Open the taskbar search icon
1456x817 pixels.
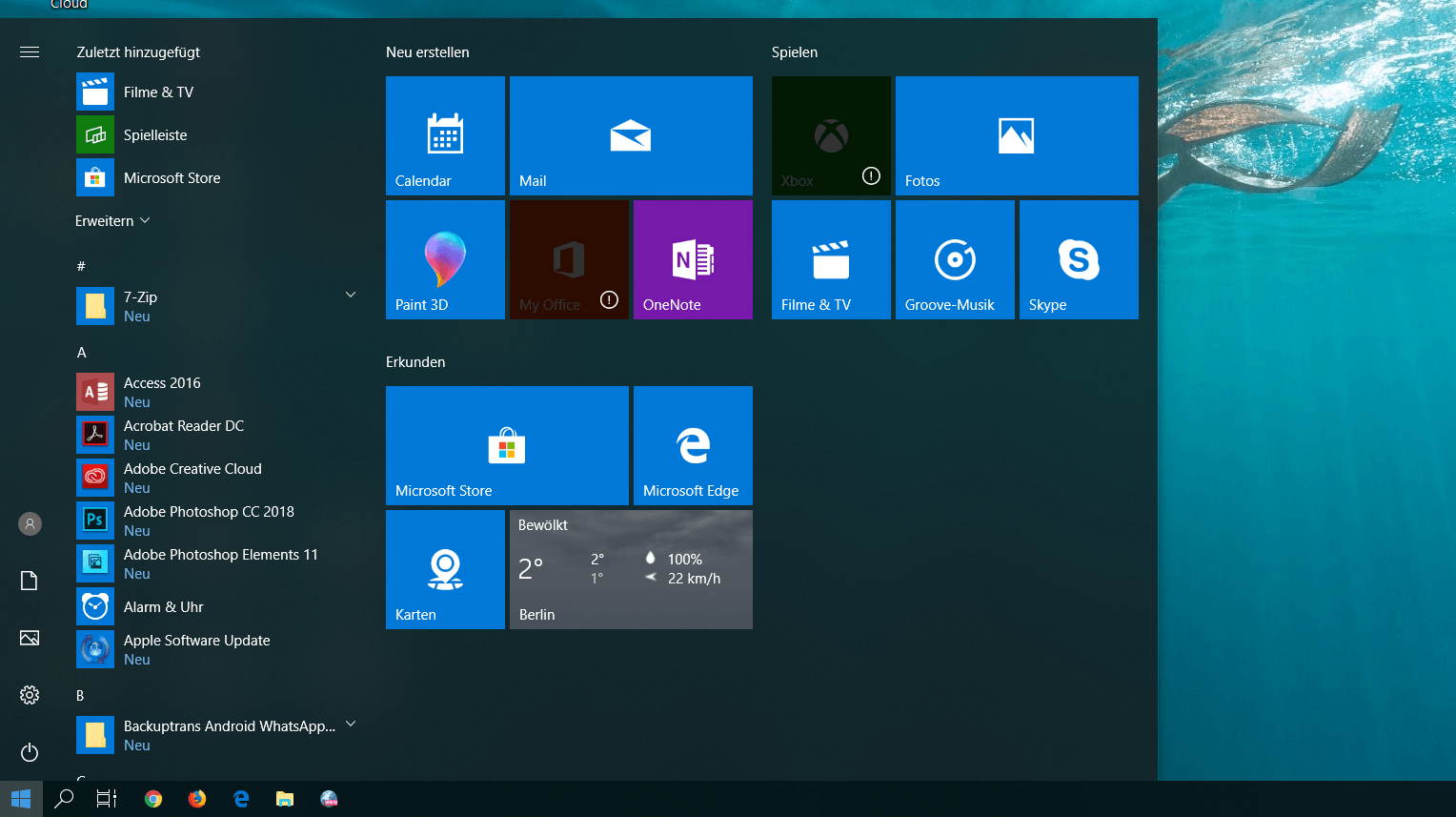coord(64,799)
